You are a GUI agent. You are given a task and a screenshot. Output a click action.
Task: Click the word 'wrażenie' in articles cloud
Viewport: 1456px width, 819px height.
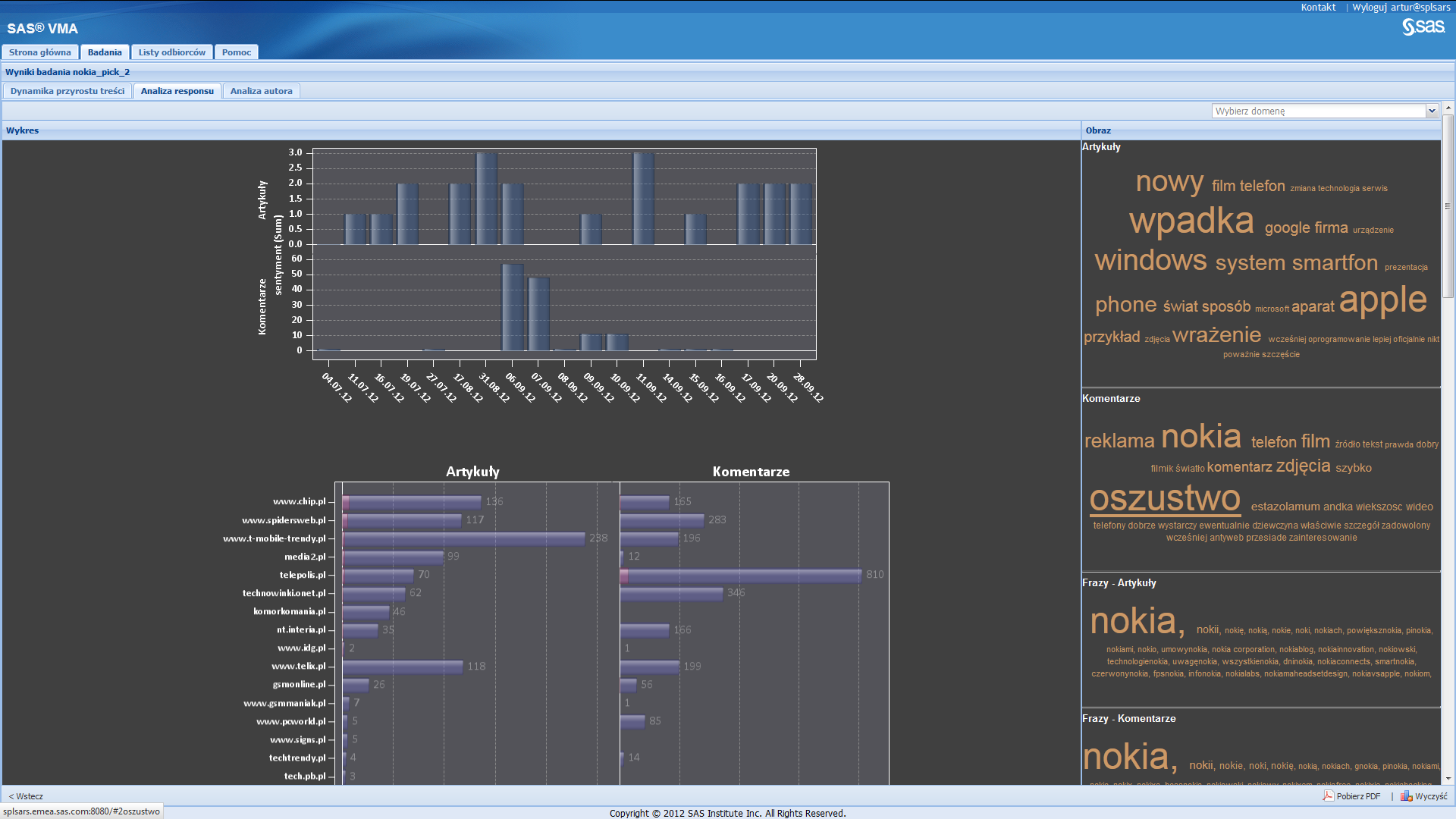[x=1217, y=335]
